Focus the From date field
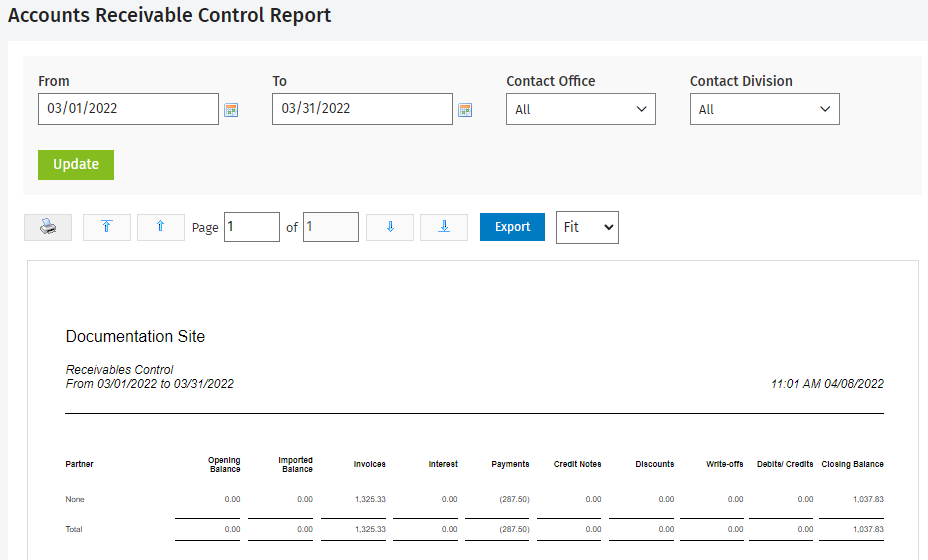The width and height of the screenshot is (928, 560). (128, 109)
